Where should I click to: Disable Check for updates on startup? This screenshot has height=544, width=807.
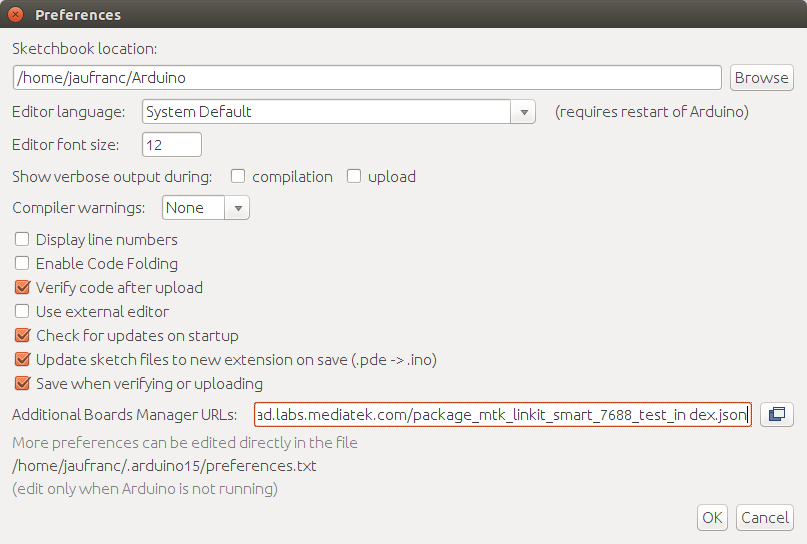pos(22,336)
